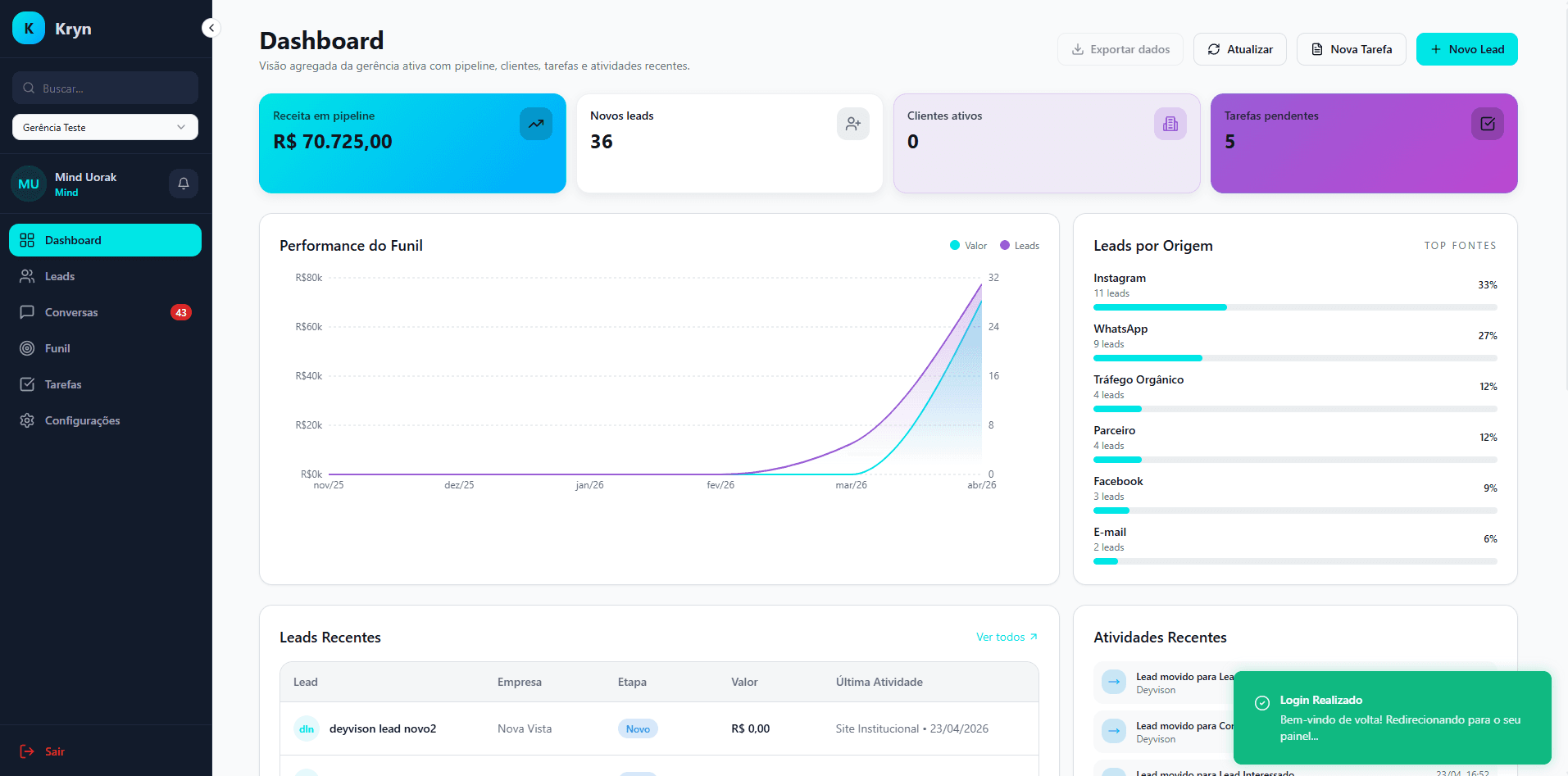Open Conversas via the chat bubble icon
1568x776 pixels.
pos(28,312)
